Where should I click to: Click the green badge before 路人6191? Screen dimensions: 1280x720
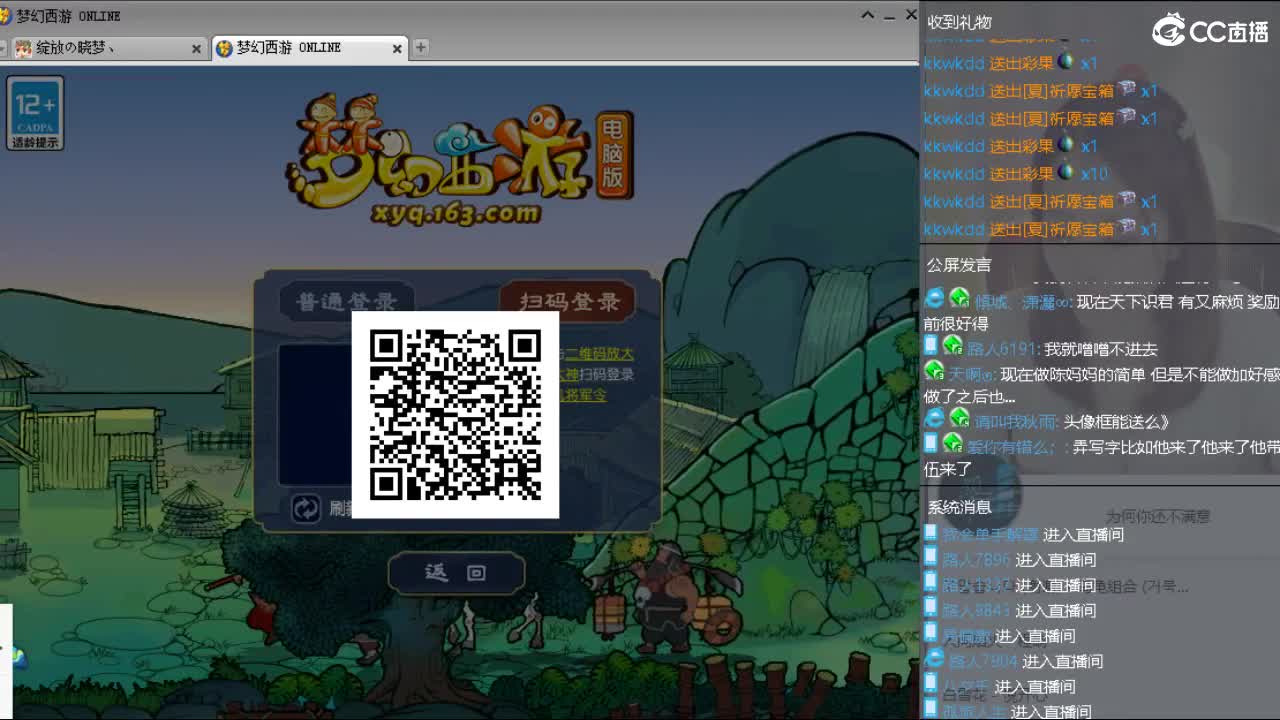click(x=953, y=347)
